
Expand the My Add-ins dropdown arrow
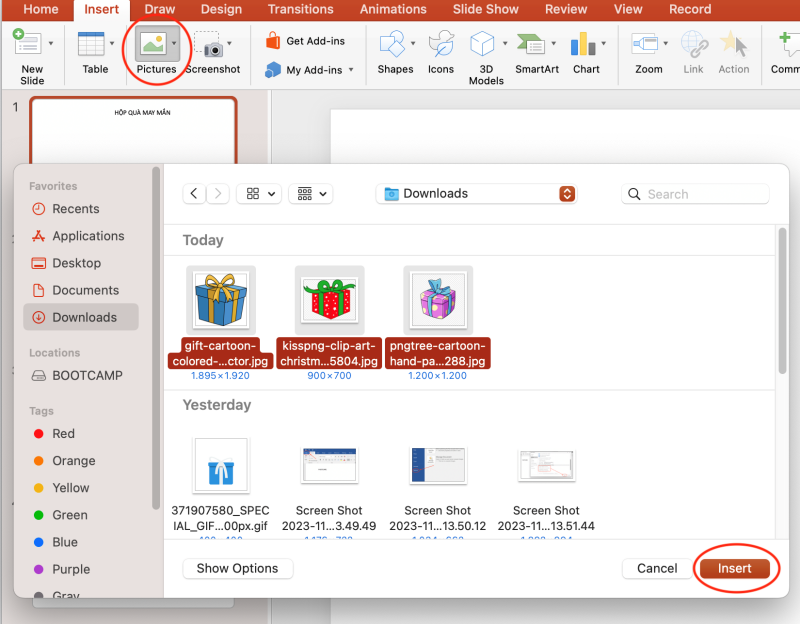click(x=351, y=70)
